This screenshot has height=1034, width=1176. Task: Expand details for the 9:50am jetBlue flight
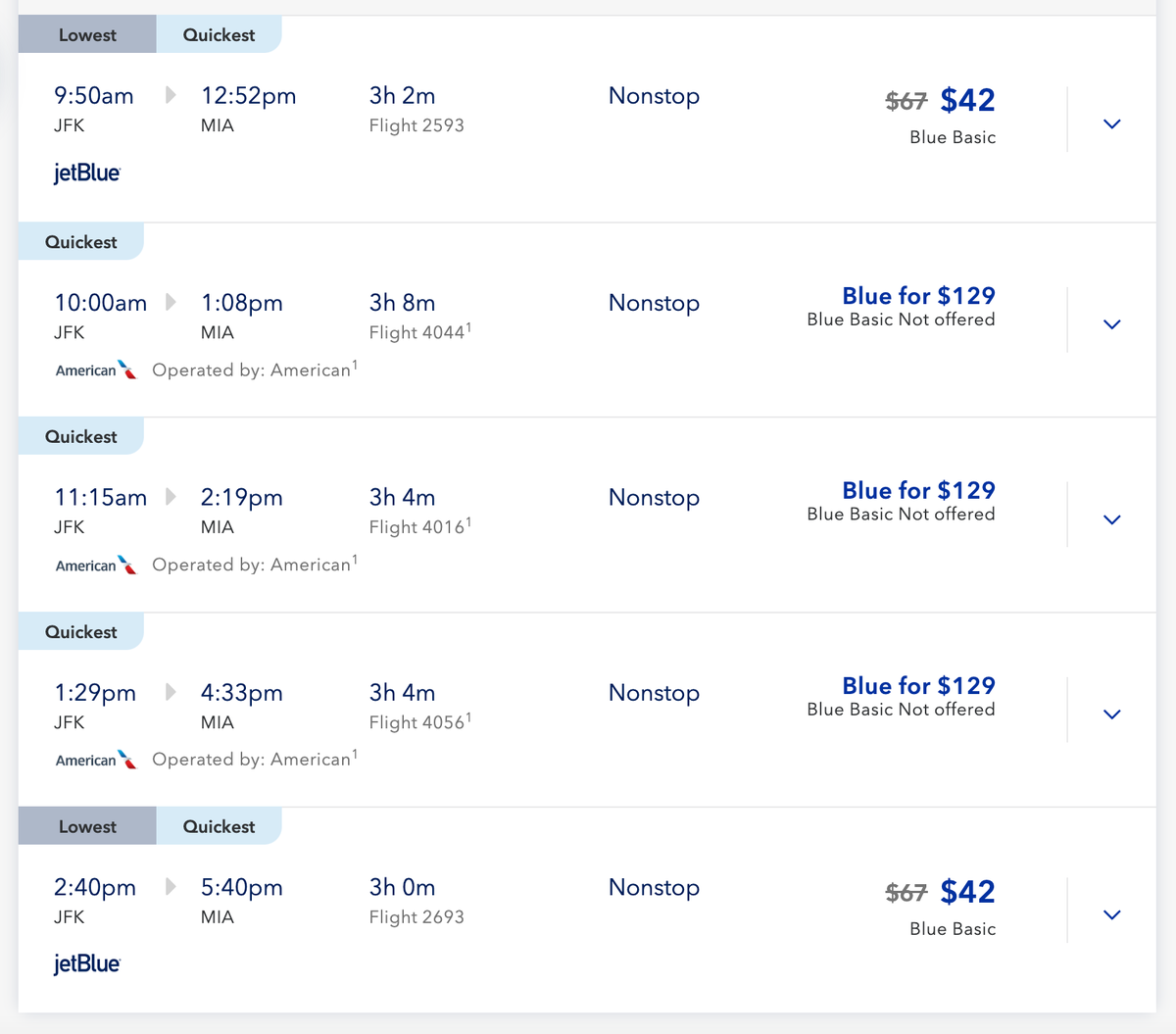[1111, 123]
